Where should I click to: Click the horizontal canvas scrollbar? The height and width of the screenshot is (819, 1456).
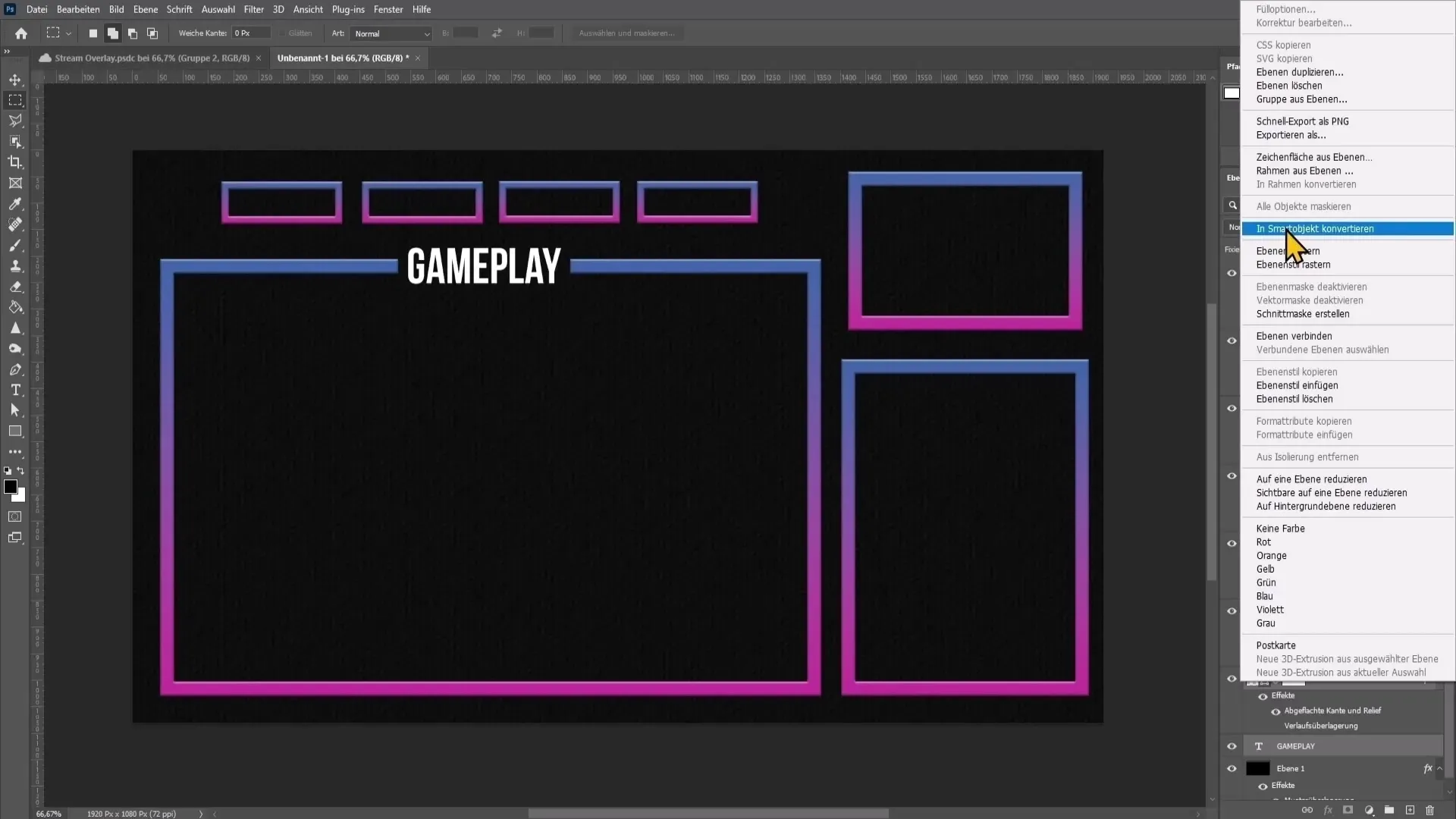tap(708, 814)
